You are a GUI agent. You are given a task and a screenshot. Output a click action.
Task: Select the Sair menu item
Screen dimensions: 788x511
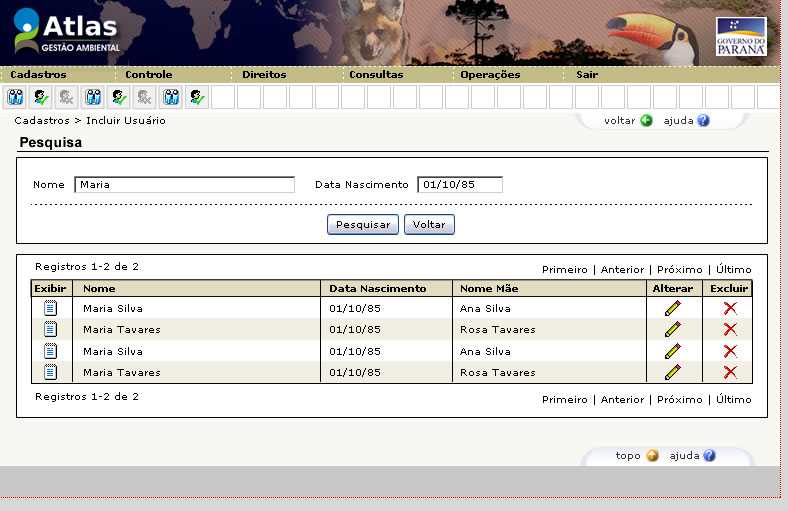tap(587, 75)
